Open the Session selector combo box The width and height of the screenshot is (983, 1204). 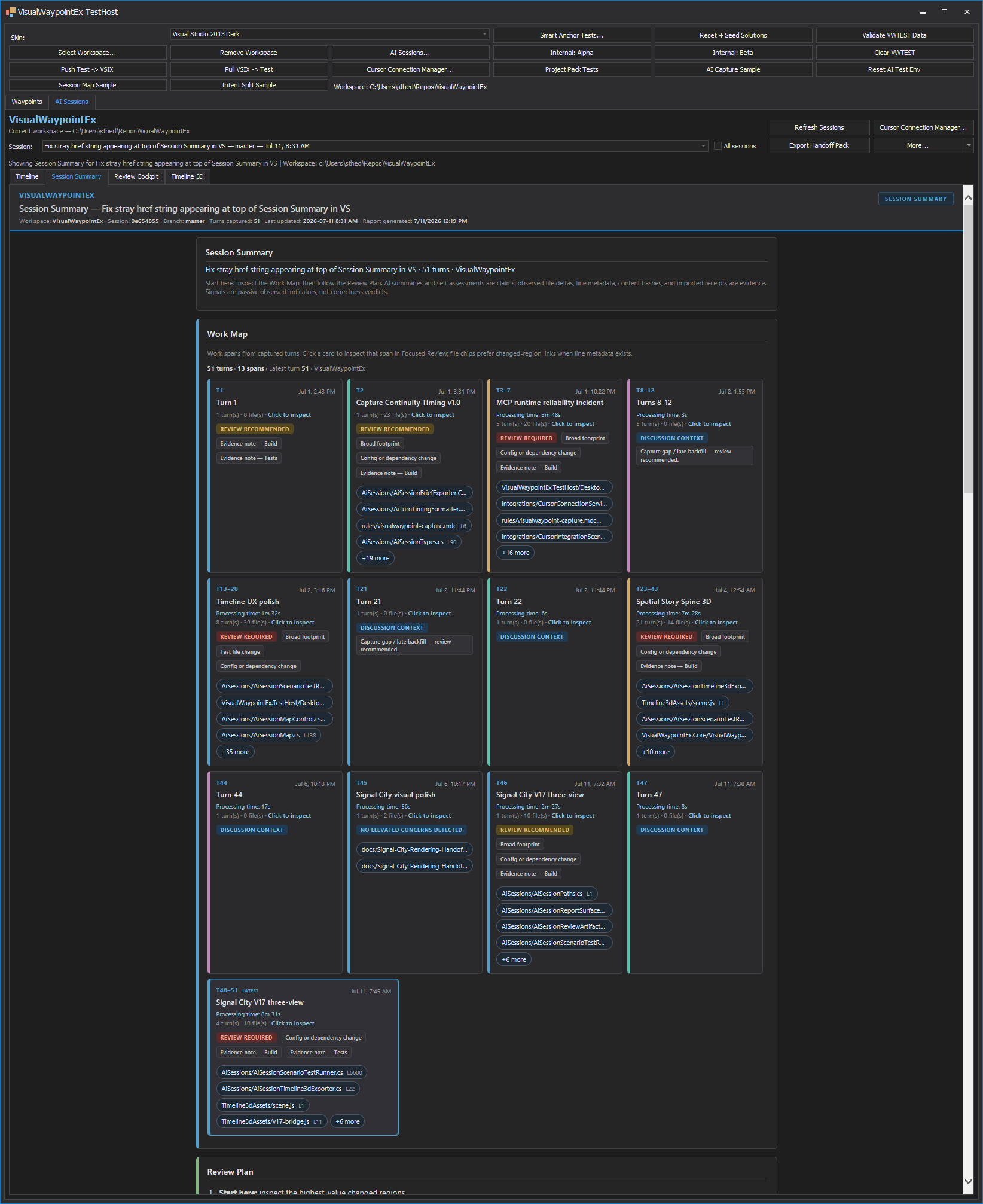pyautogui.click(x=375, y=146)
